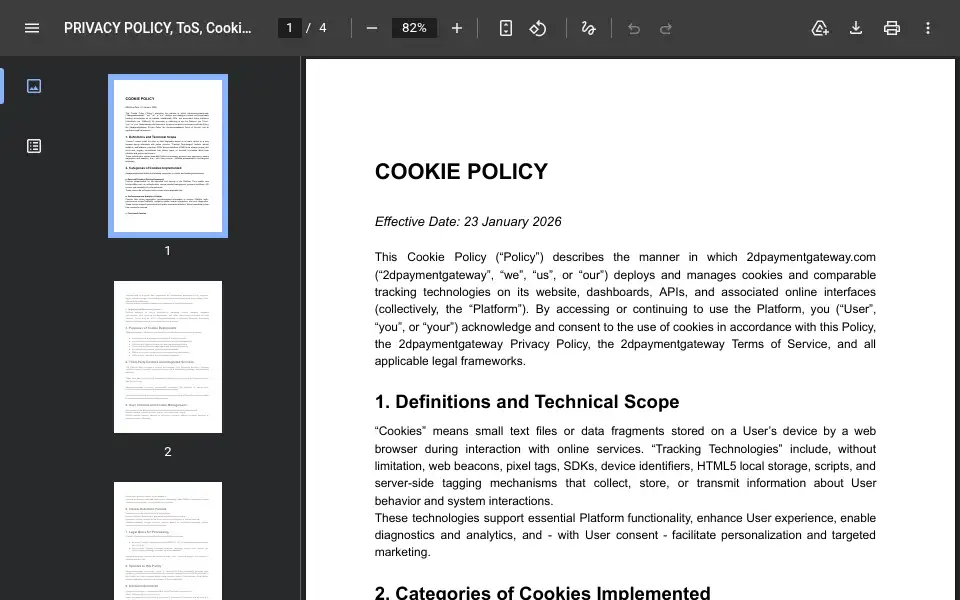The image size is (960, 600).
Task: Open the sidebar hamburger menu
Action: (x=32, y=28)
